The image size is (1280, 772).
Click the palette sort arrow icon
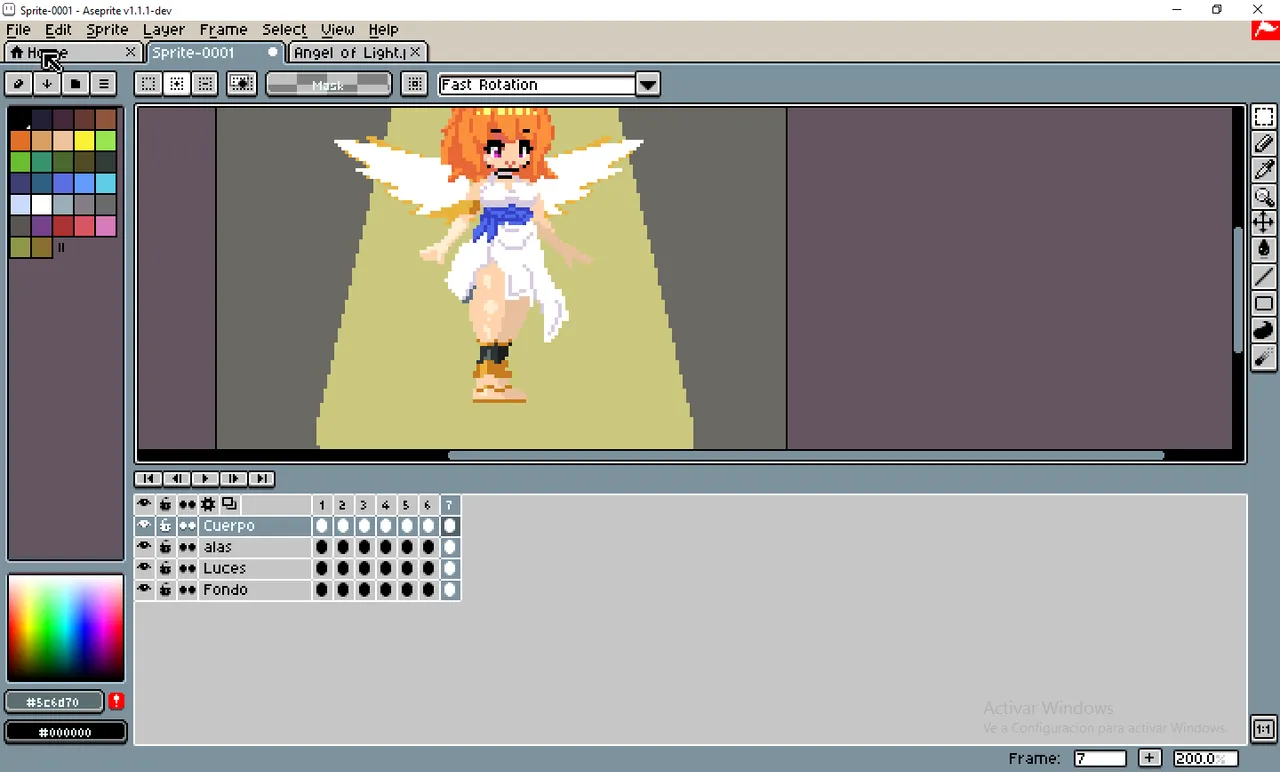46,84
